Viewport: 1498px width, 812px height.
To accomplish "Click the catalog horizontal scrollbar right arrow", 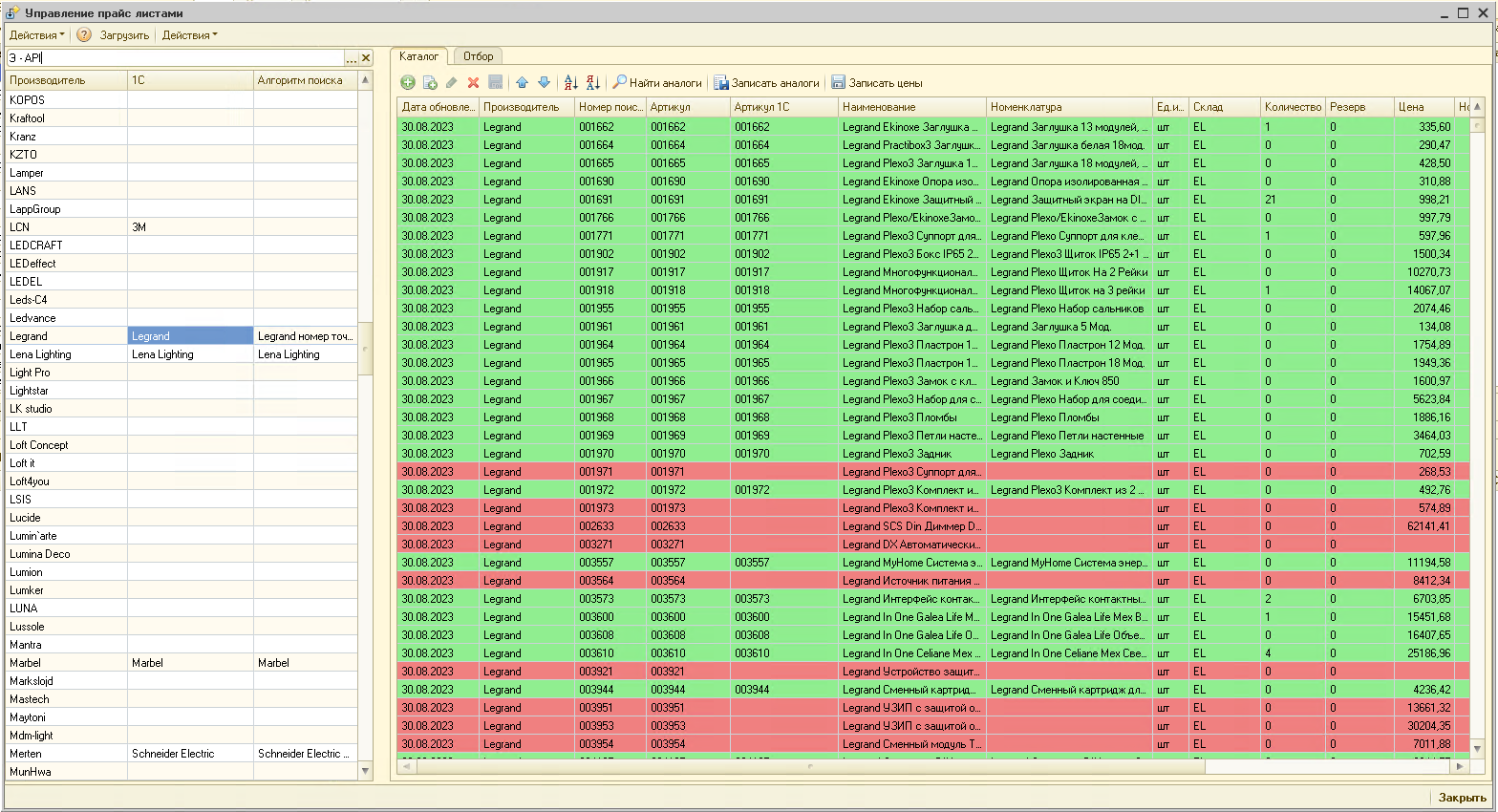I will (x=1460, y=766).
